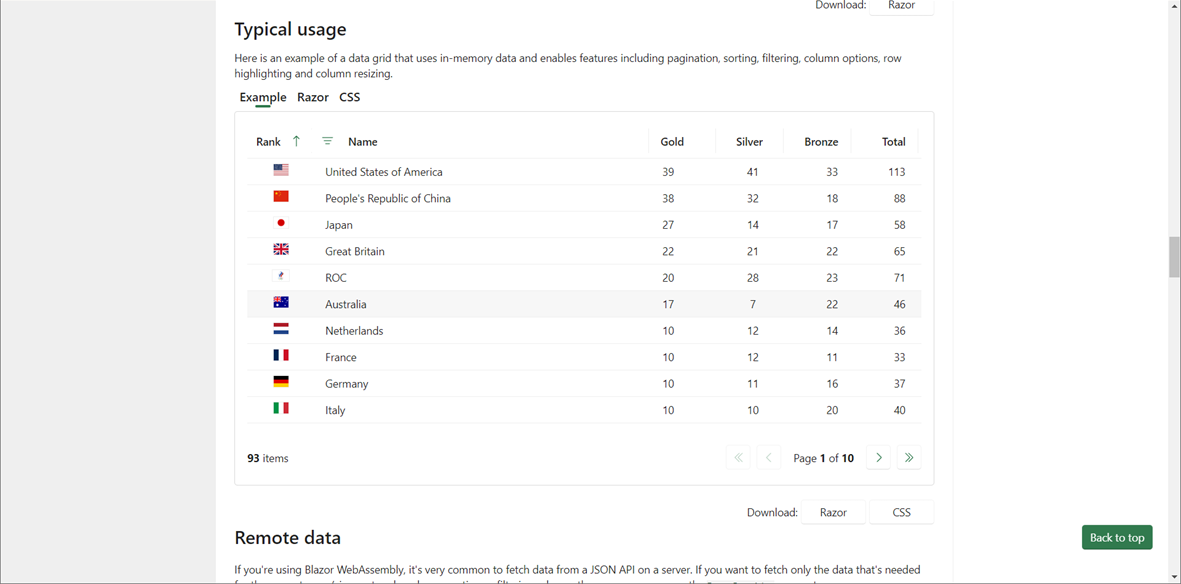The height and width of the screenshot is (584, 1181).
Task: Click the page vertical scrollbar thumb
Action: 1174,257
